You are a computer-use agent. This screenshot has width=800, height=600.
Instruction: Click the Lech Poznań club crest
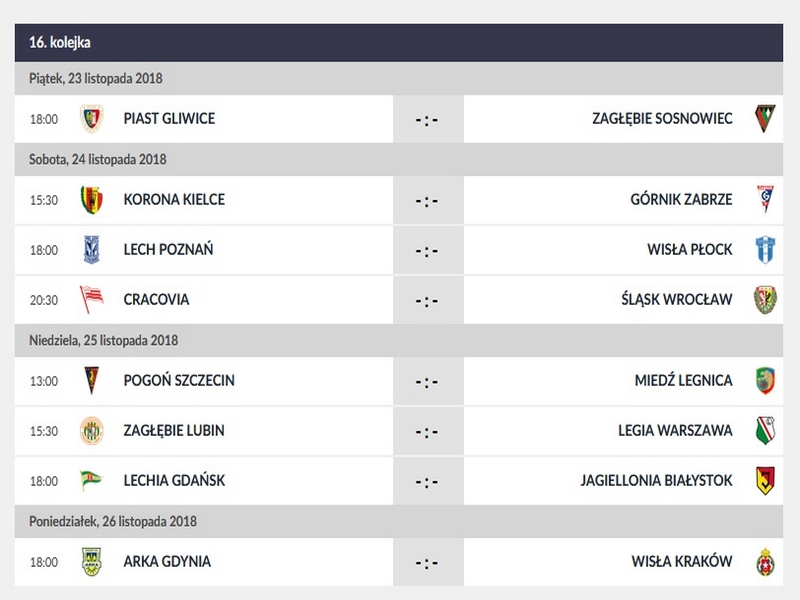point(92,249)
